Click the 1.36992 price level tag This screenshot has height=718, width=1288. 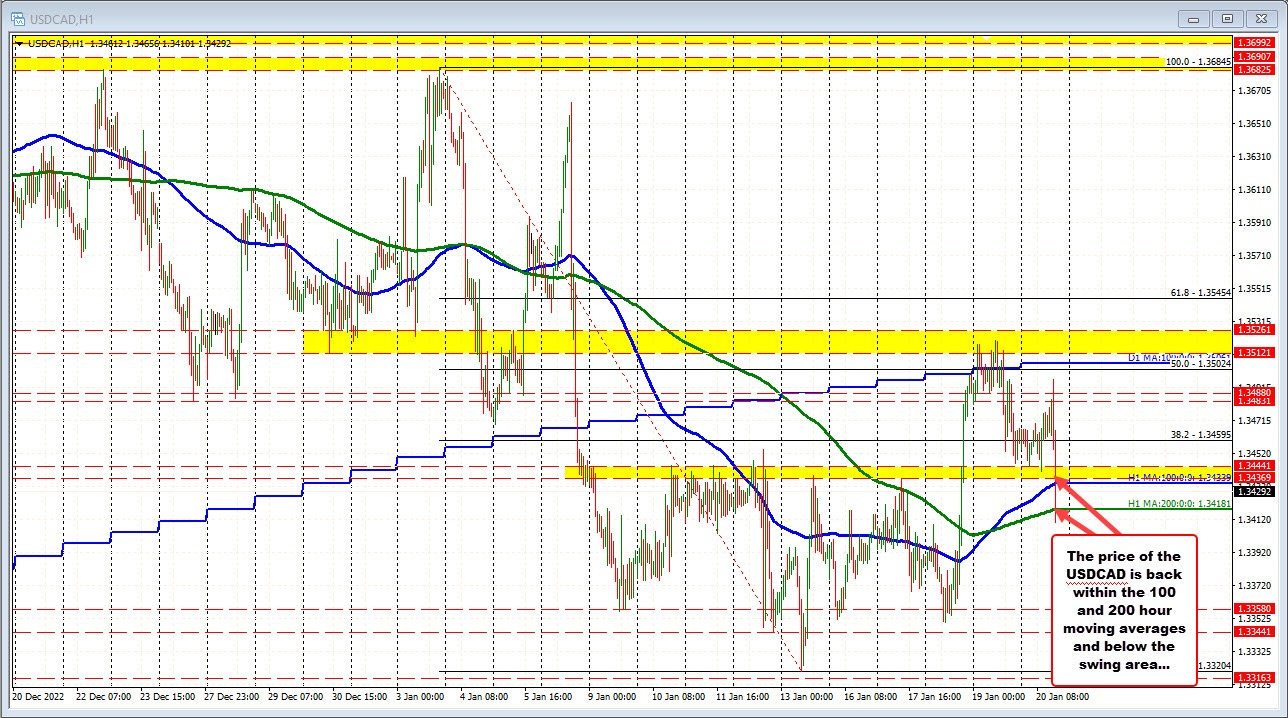(1256, 43)
